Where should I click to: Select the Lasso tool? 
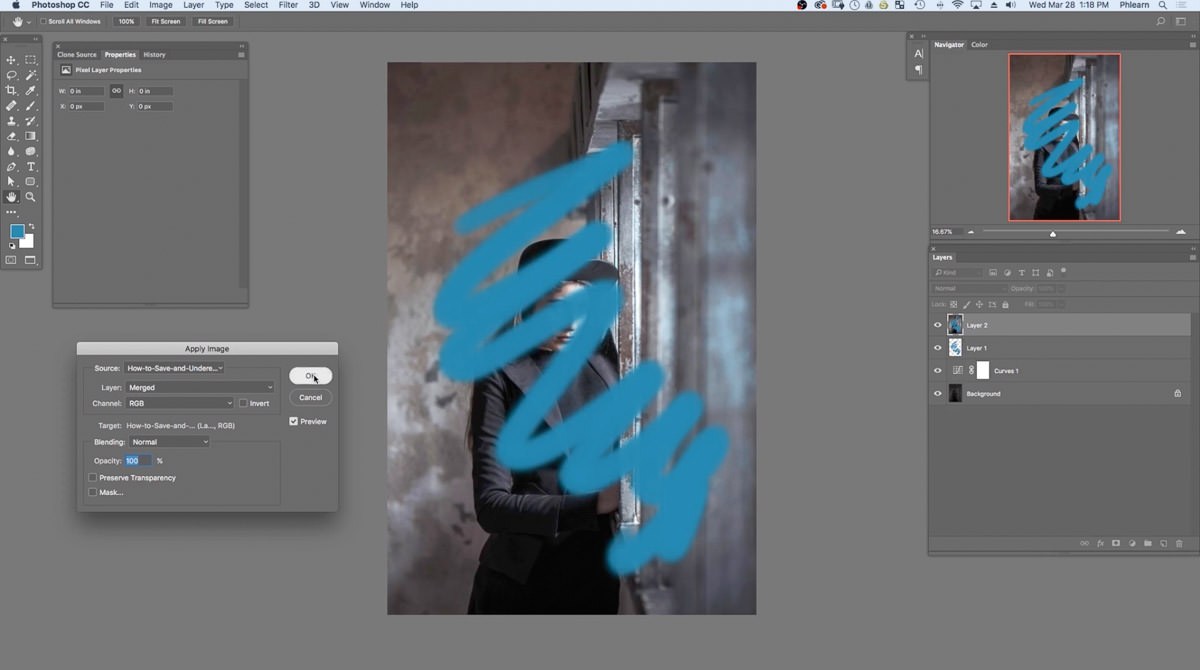[x=12, y=75]
